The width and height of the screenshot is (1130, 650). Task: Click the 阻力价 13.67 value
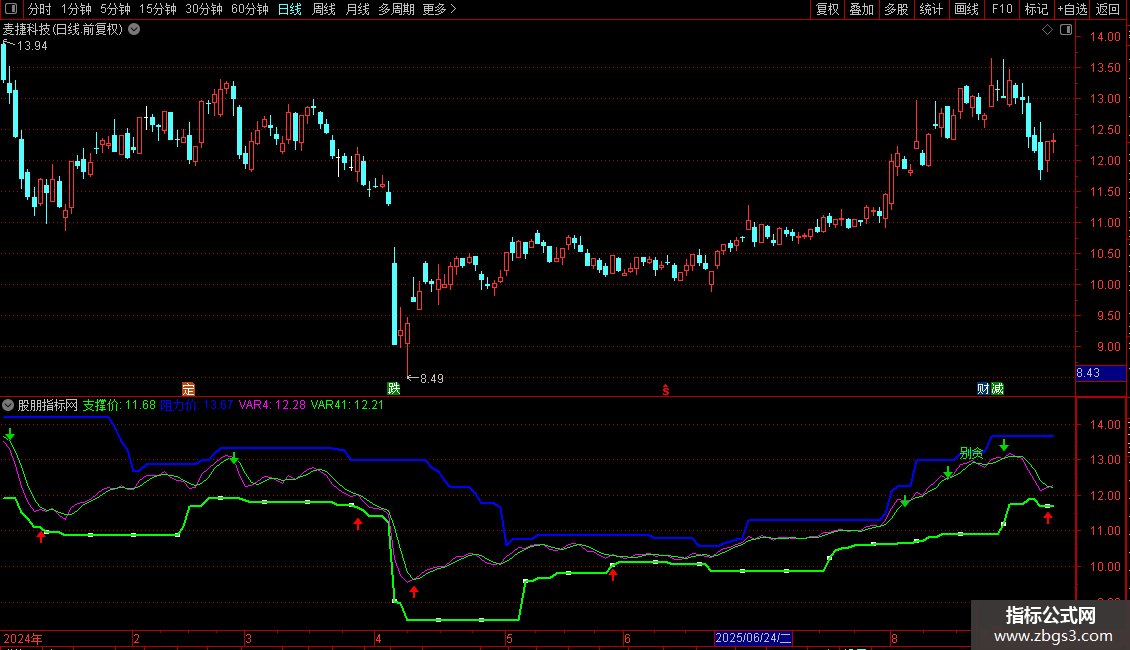(x=197, y=405)
